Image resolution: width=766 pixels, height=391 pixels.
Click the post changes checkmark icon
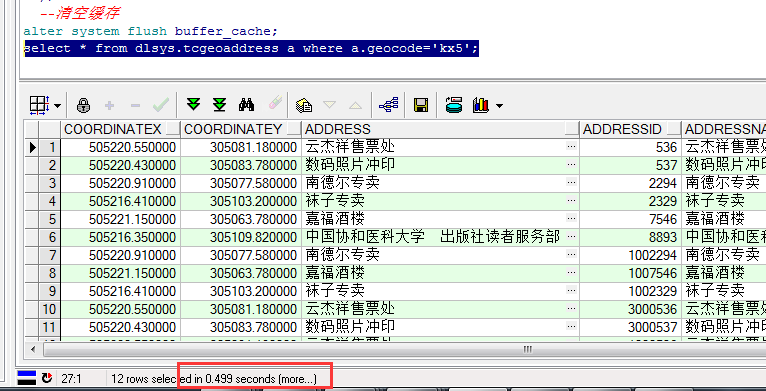(x=160, y=105)
